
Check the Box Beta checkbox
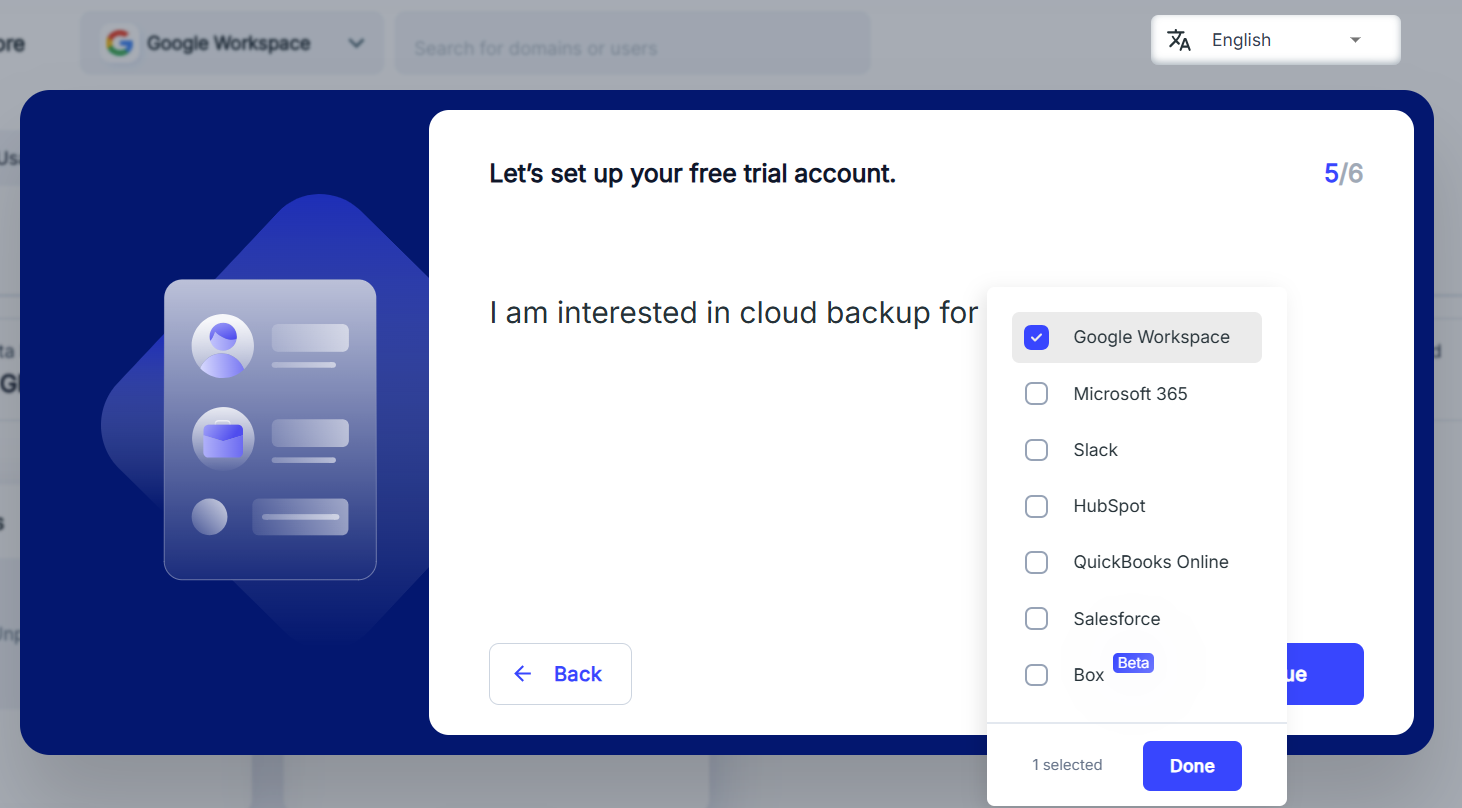click(x=1037, y=675)
